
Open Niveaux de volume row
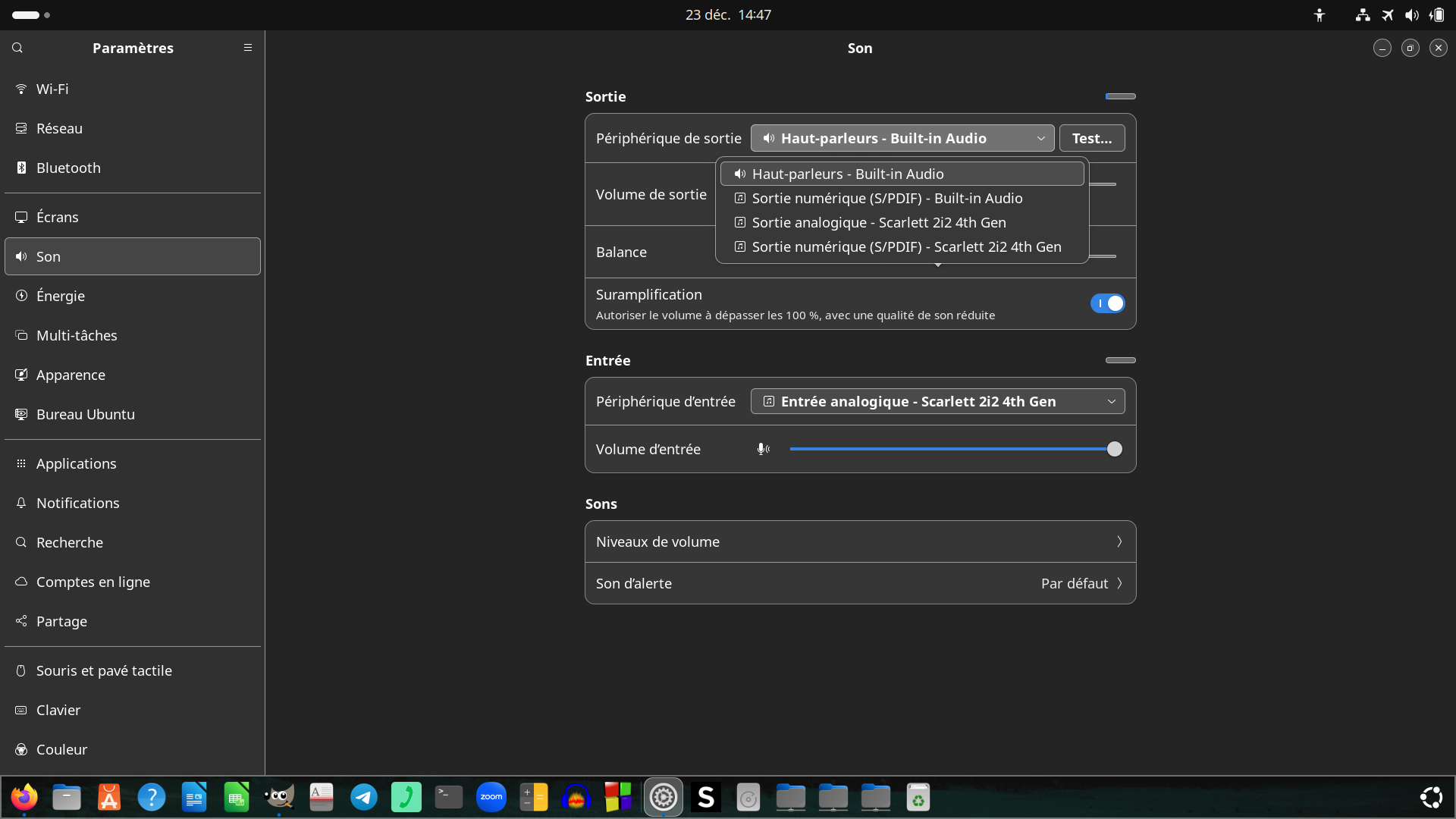pos(860,541)
